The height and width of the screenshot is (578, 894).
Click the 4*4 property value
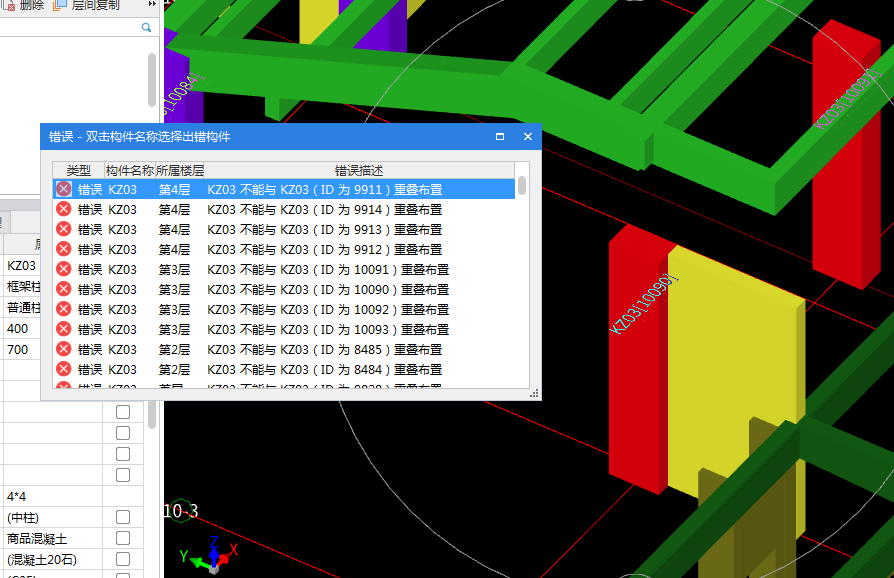click(52, 496)
